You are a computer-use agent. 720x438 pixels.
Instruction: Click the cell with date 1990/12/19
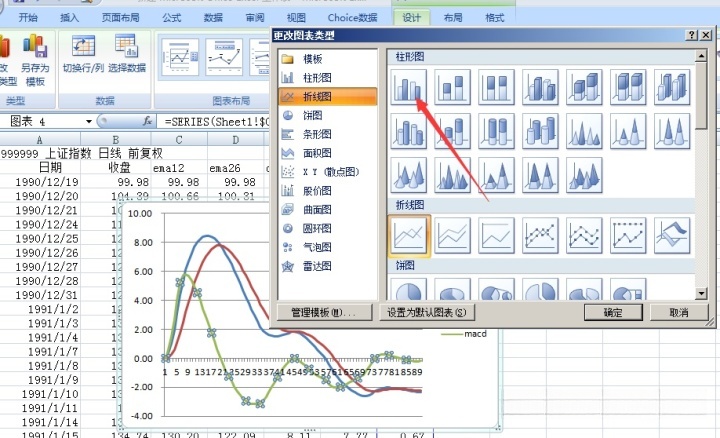click(40, 182)
